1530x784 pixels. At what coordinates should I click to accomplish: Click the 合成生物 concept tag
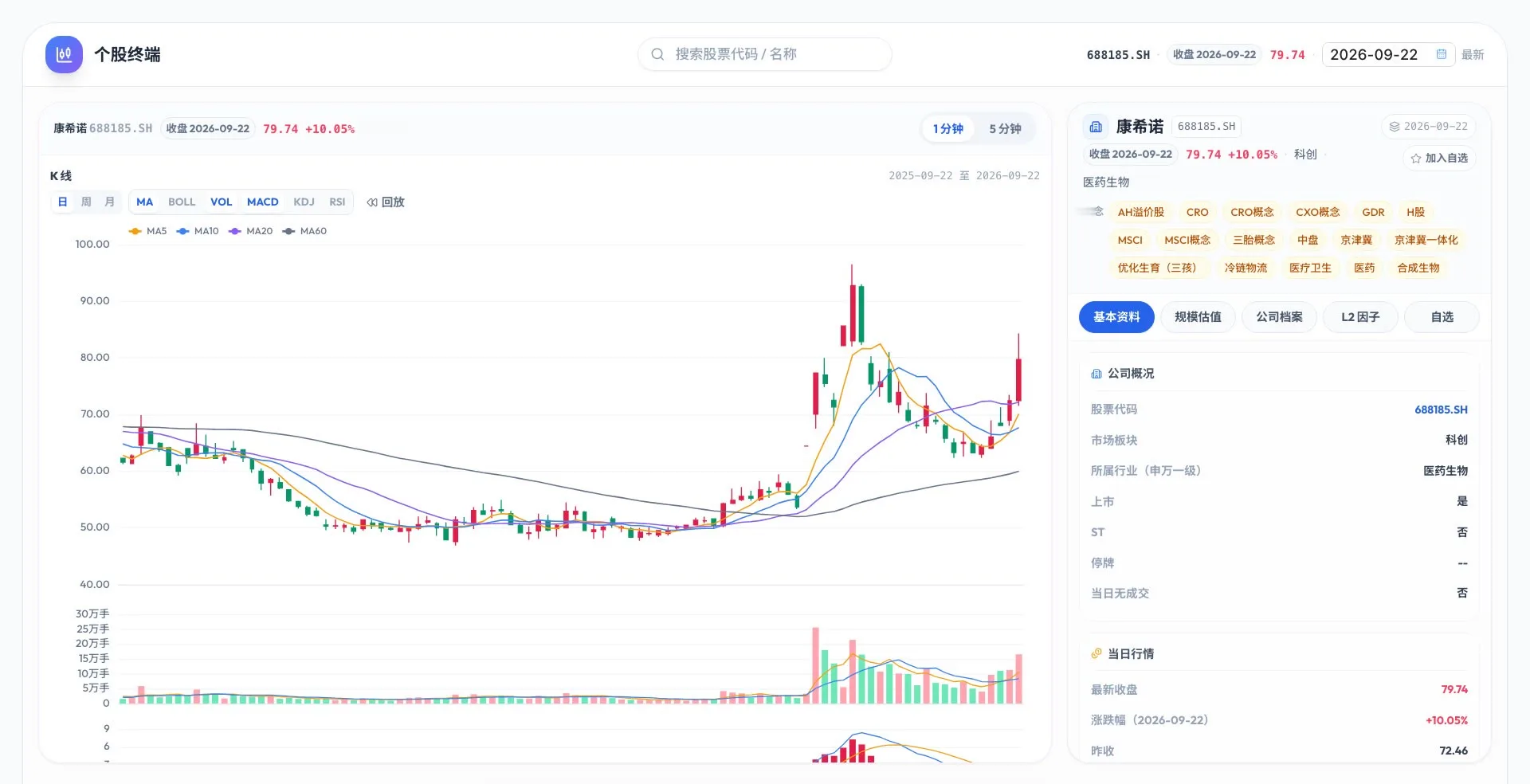pyautogui.click(x=1418, y=269)
